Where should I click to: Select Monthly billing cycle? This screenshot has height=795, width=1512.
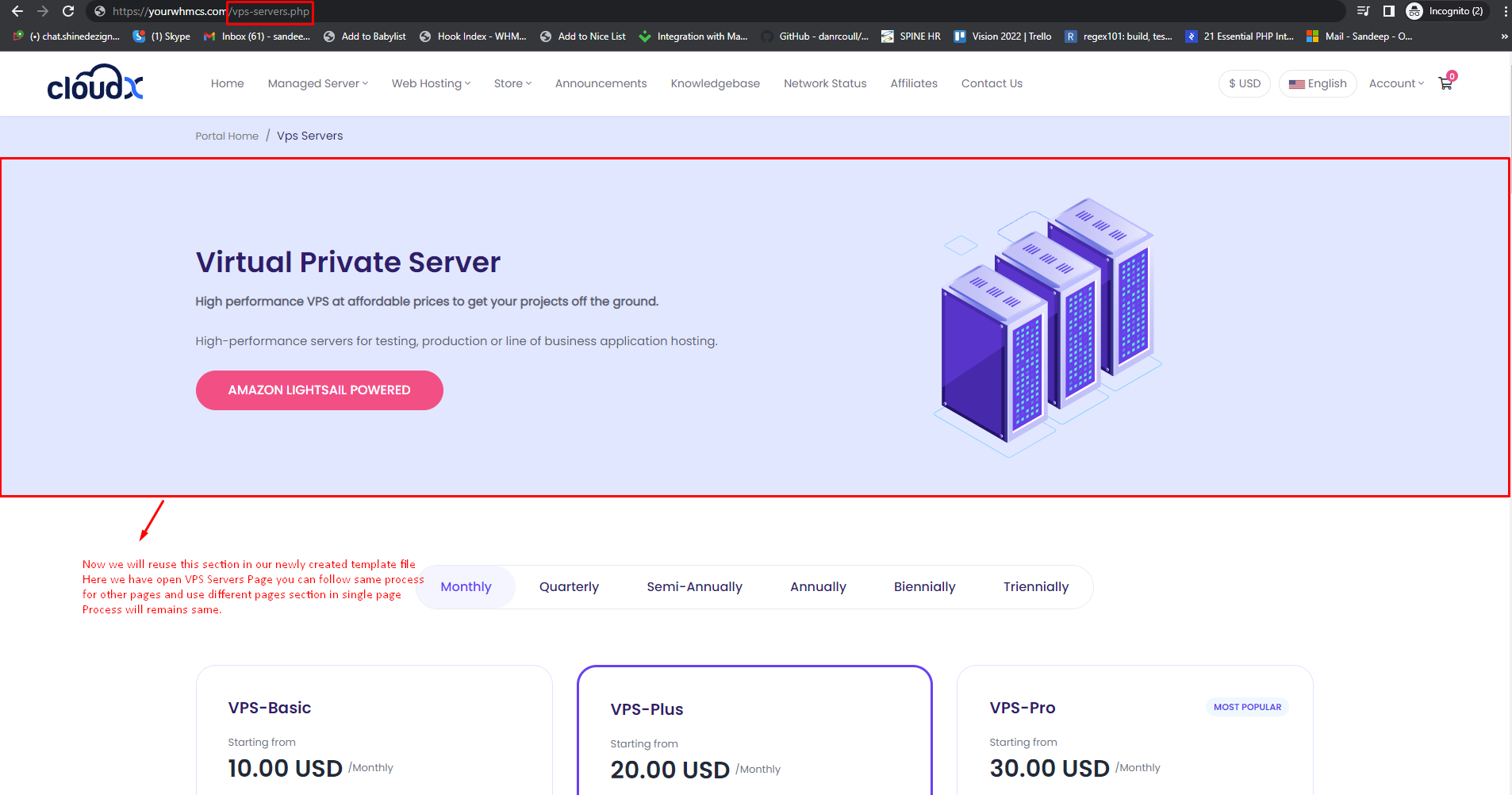click(x=466, y=587)
